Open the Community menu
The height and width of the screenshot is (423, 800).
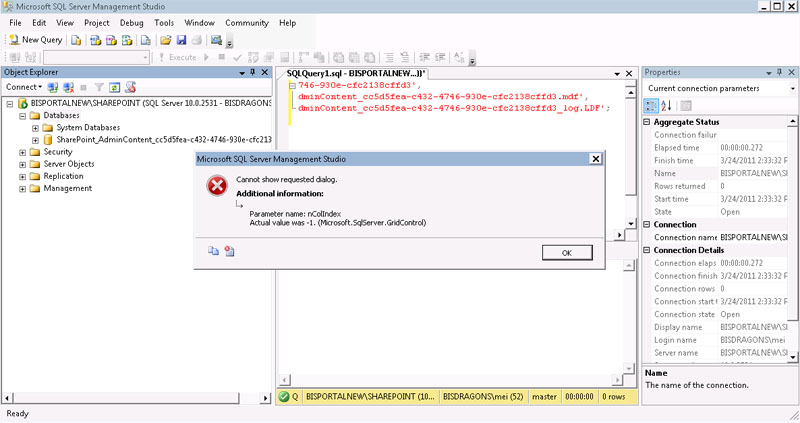tap(247, 23)
